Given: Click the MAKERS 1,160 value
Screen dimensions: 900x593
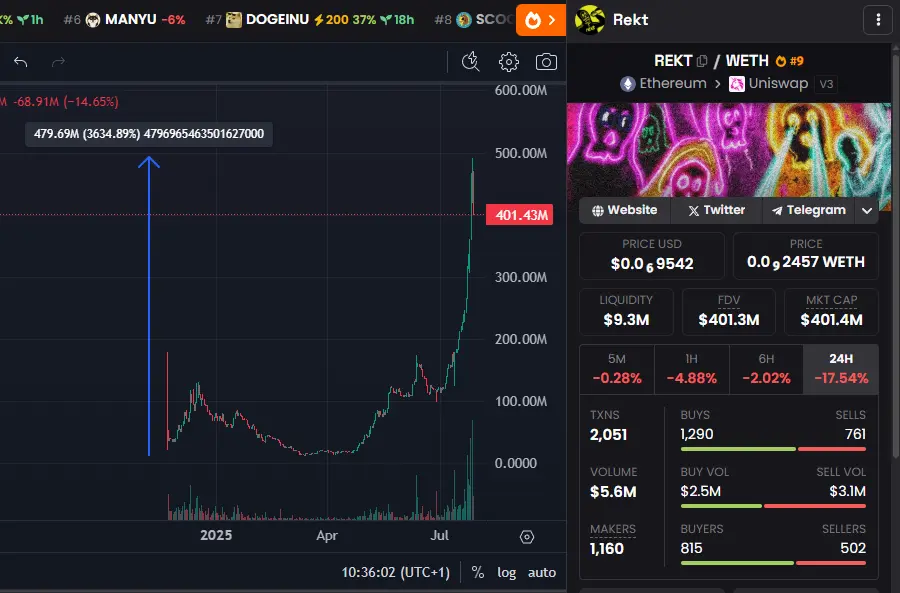Looking at the screenshot, I should point(607,549).
